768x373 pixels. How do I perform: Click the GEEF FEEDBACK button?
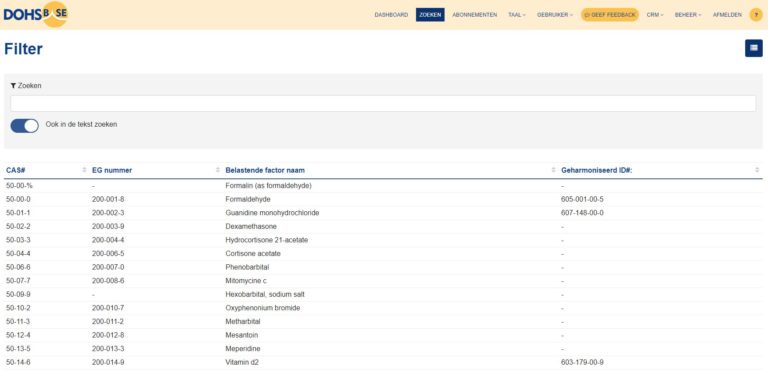610,15
